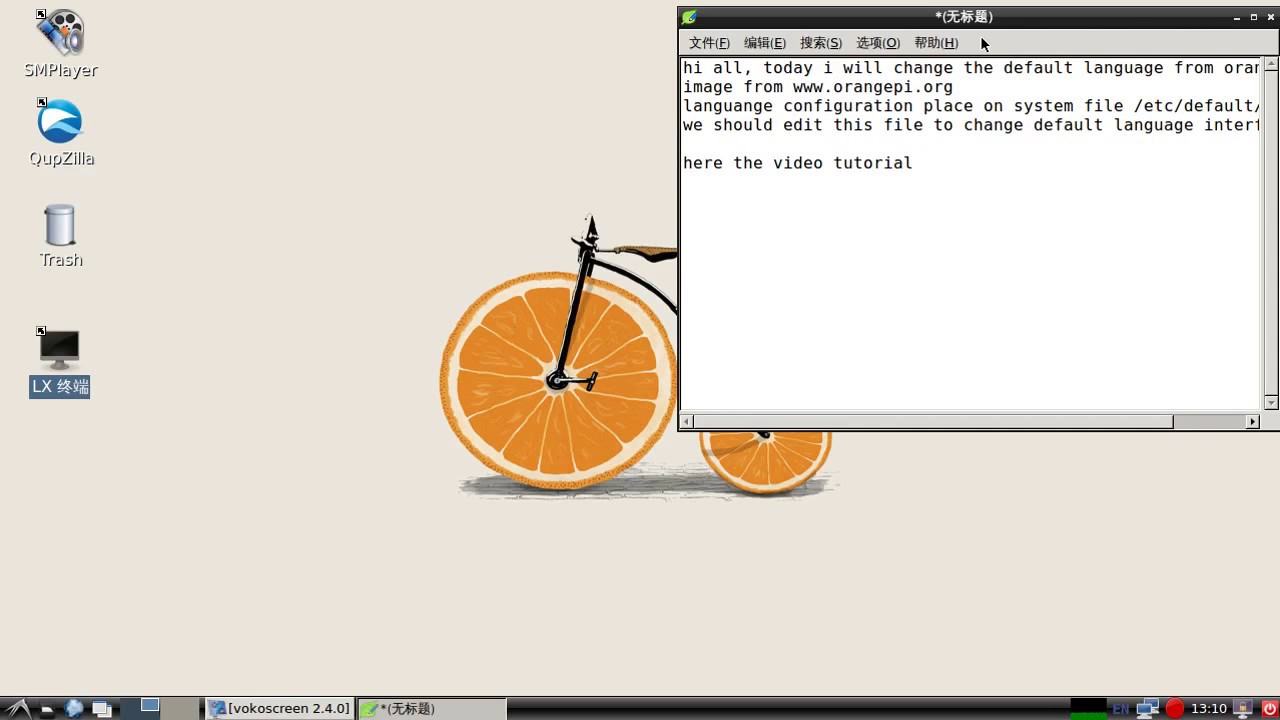Viewport: 1280px width, 720px height.
Task: Click 'here the video tutorial' line in editor
Action: [798, 163]
